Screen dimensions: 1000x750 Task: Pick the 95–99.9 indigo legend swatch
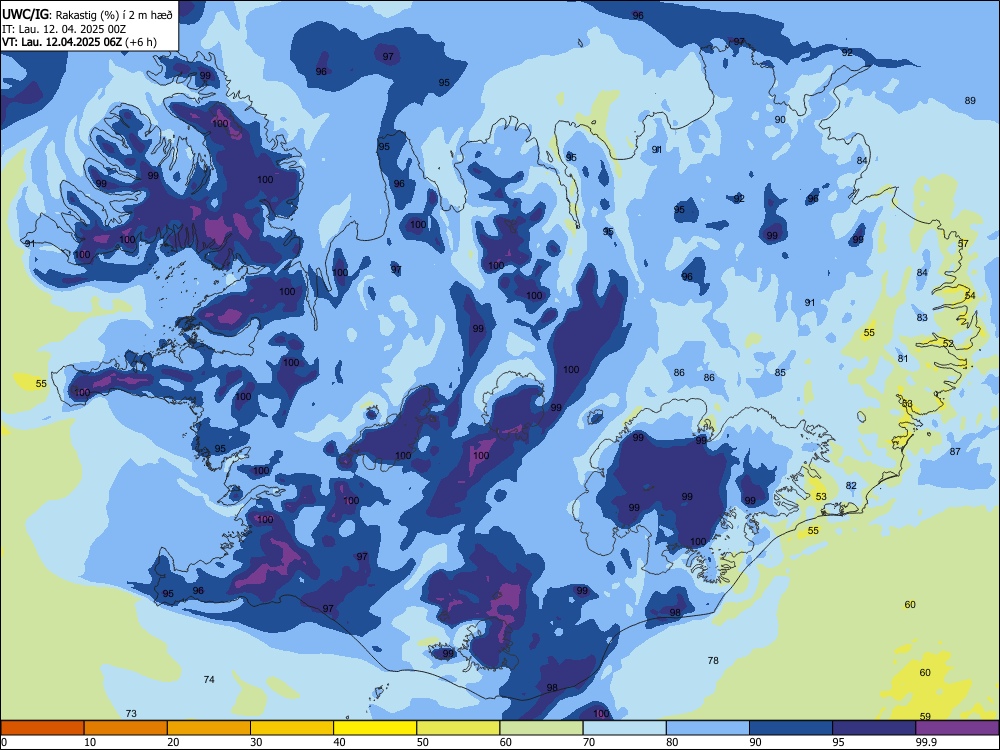click(874, 728)
